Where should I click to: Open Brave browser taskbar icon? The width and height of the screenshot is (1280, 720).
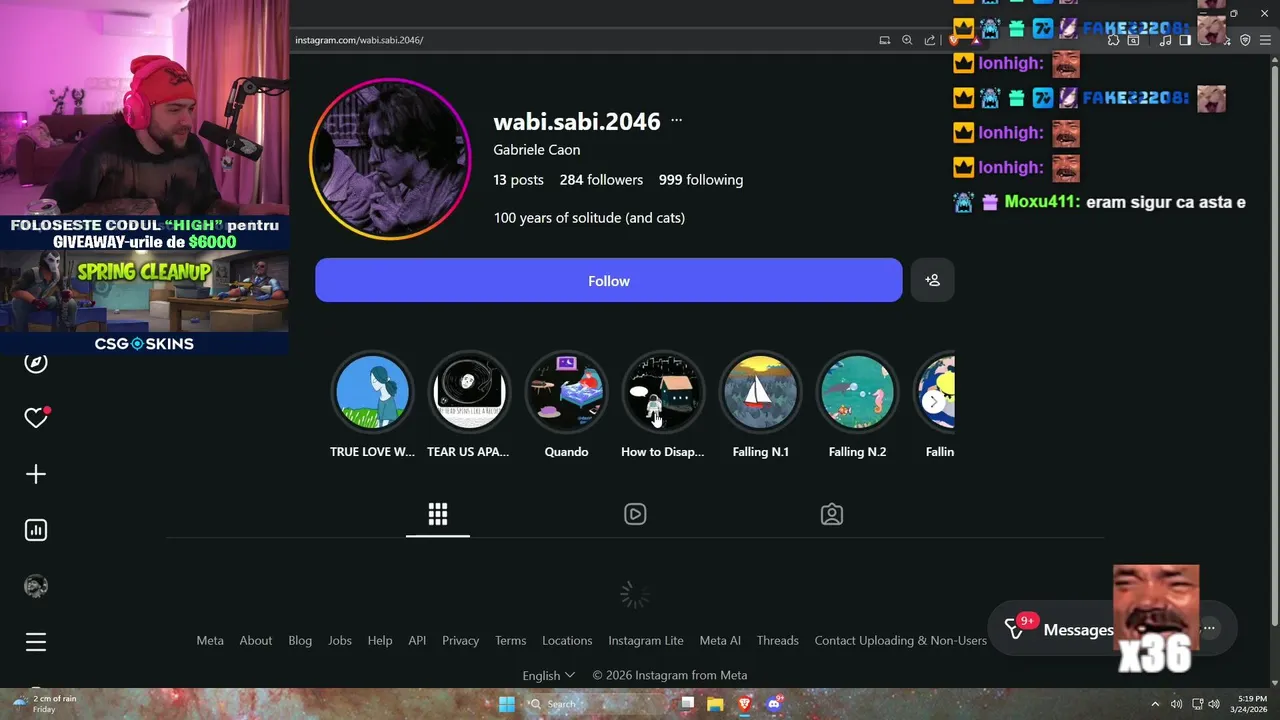click(744, 704)
